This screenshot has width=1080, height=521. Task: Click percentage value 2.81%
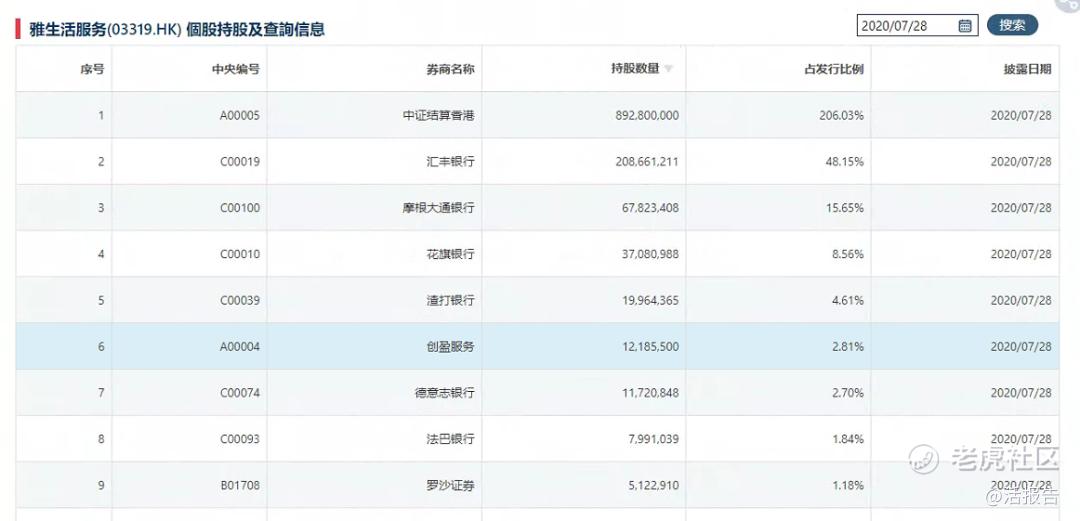[848, 346]
